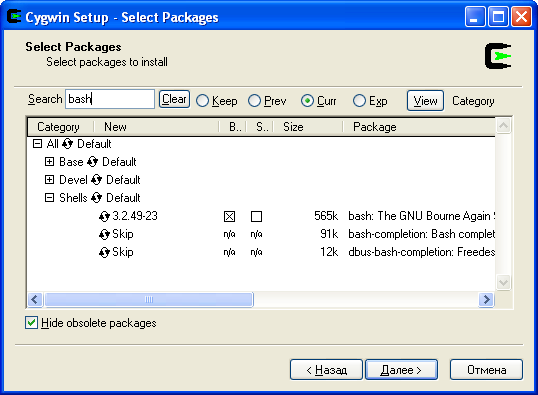The width and height of the screenshot is (538, 395).
Task: Click the B.. column header
Action: coord(232,127)
